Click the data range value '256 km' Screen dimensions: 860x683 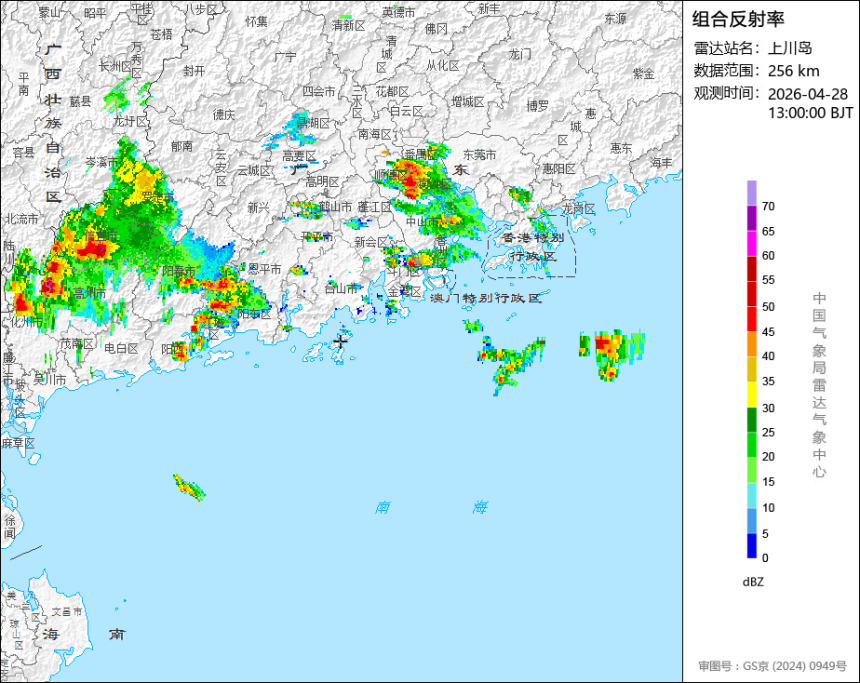[x=793, y=71]
